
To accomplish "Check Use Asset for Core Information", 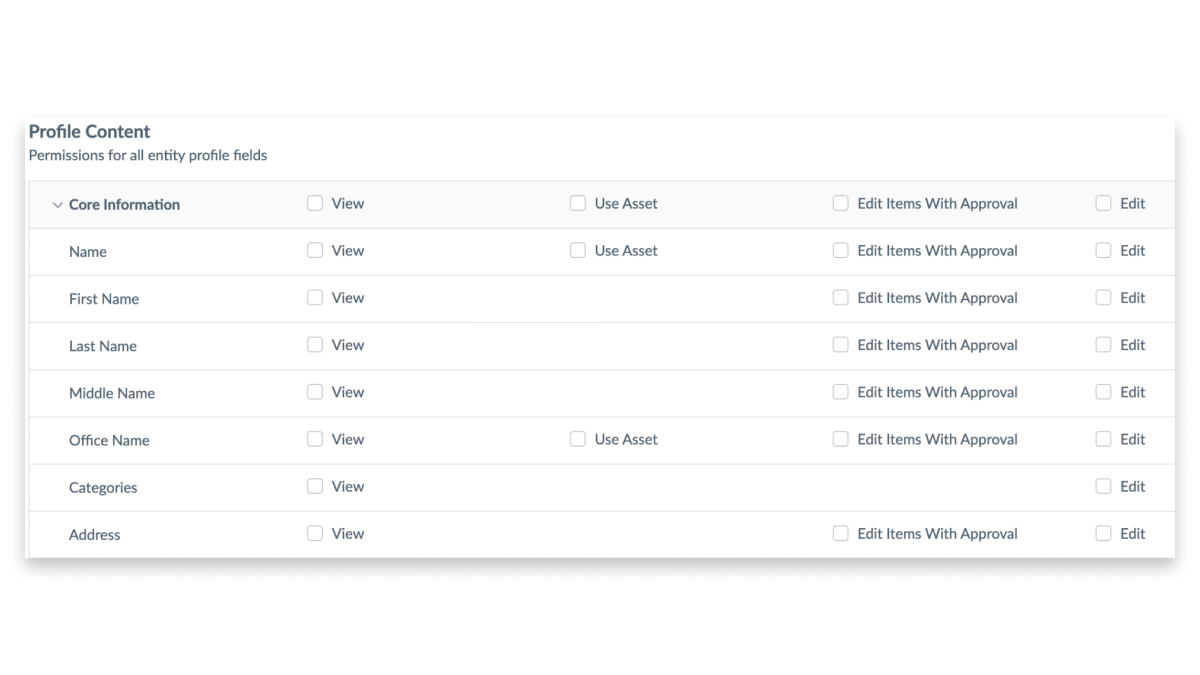I will tap(578, 203).
